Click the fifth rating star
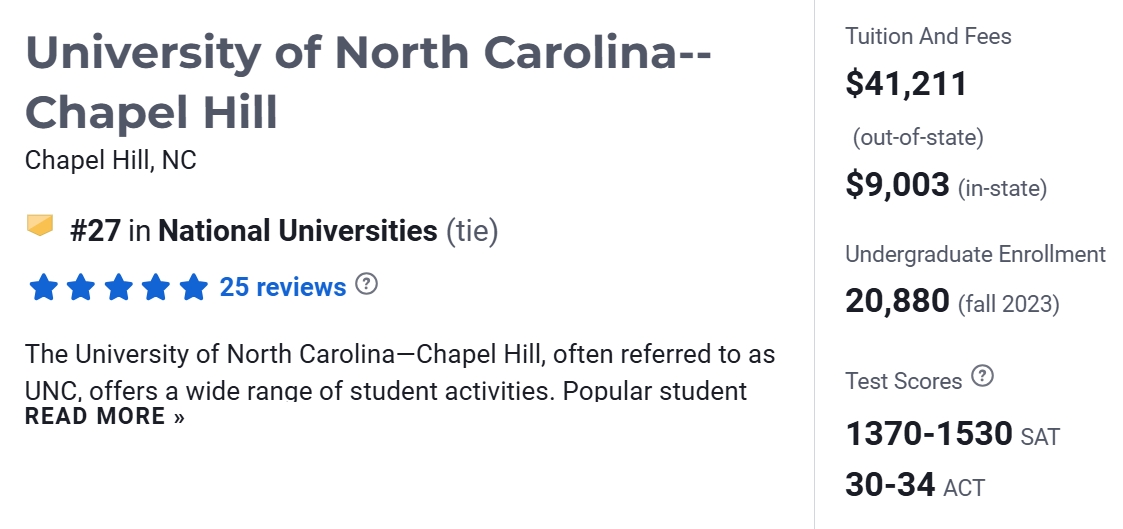This screenshot has width=1123, height=529. click(193, 288)
